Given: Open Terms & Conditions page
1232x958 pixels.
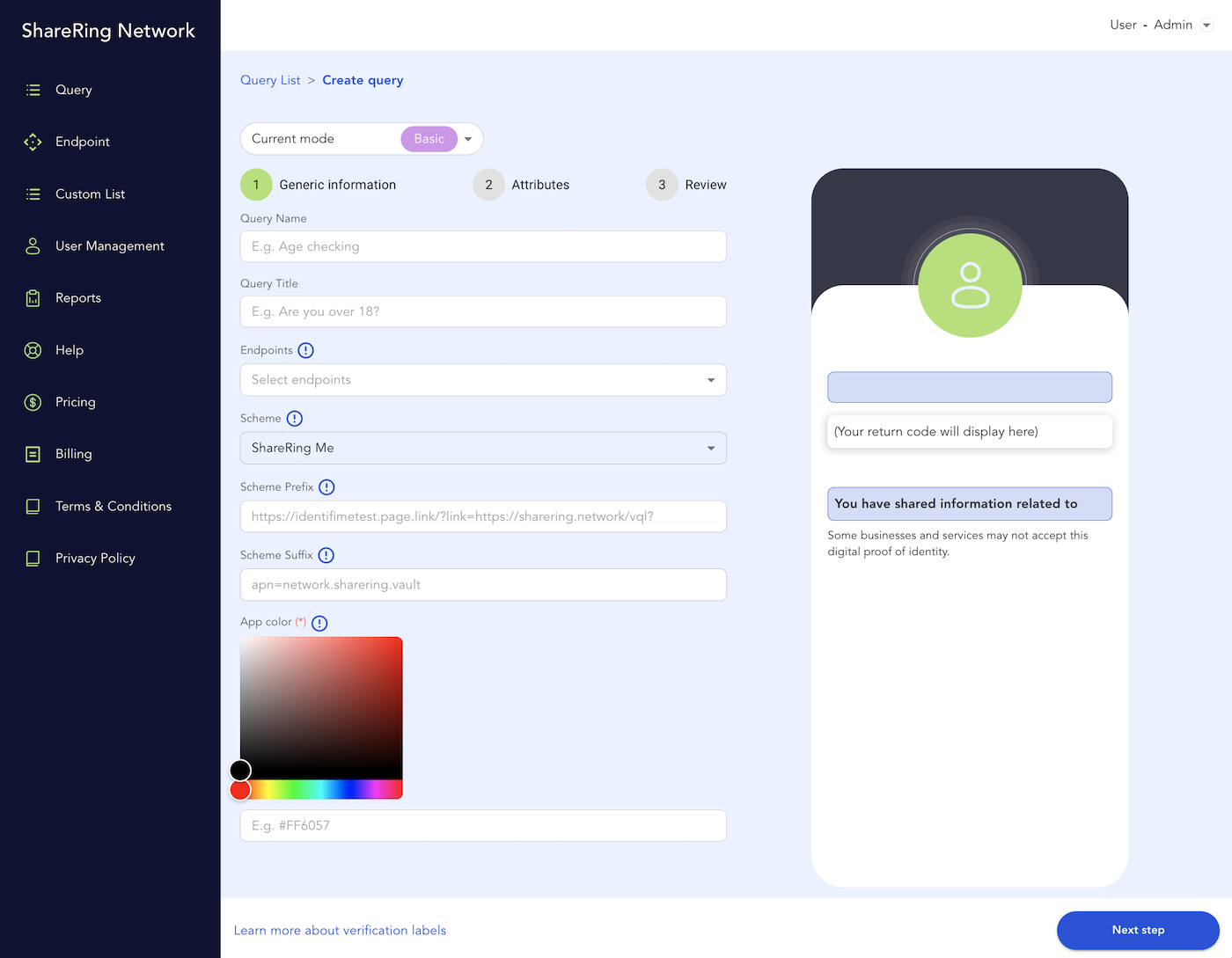Looking at the screenshot, I should coord(114,507).
